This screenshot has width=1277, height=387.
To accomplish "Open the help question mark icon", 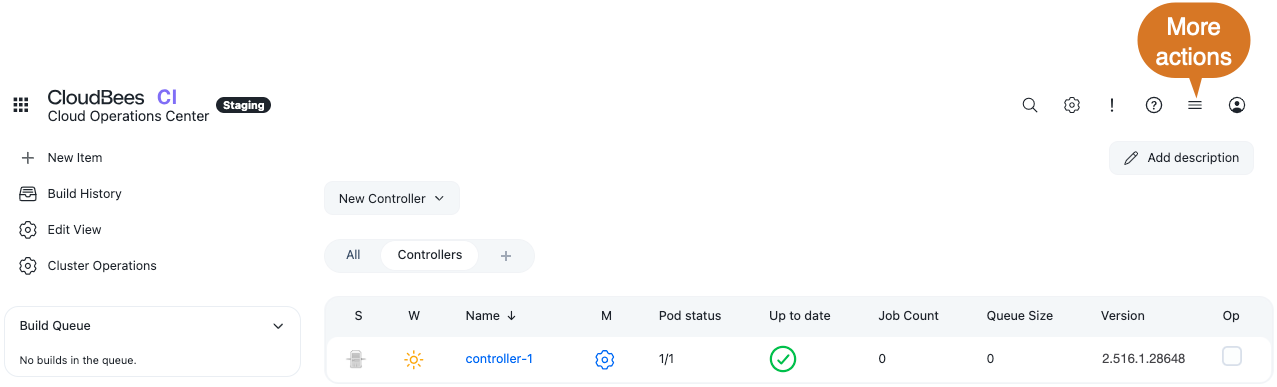I will click(x=1154, y=105).
